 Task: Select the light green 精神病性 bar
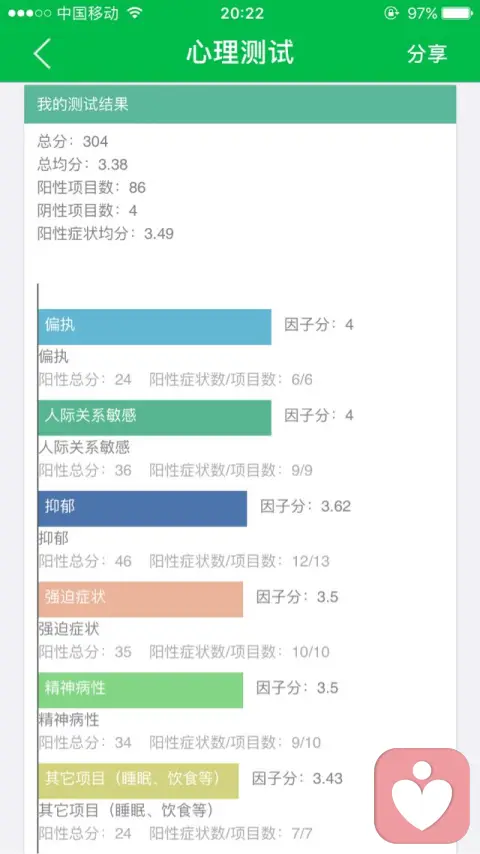141,690
